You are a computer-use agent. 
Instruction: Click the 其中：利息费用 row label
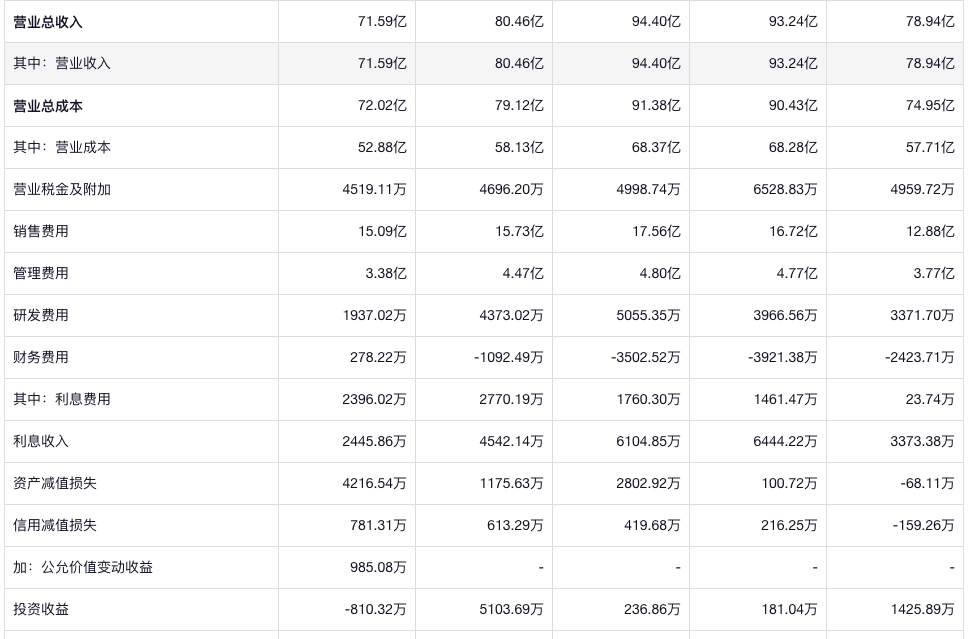pyautogui.click(x=62, y=400)
